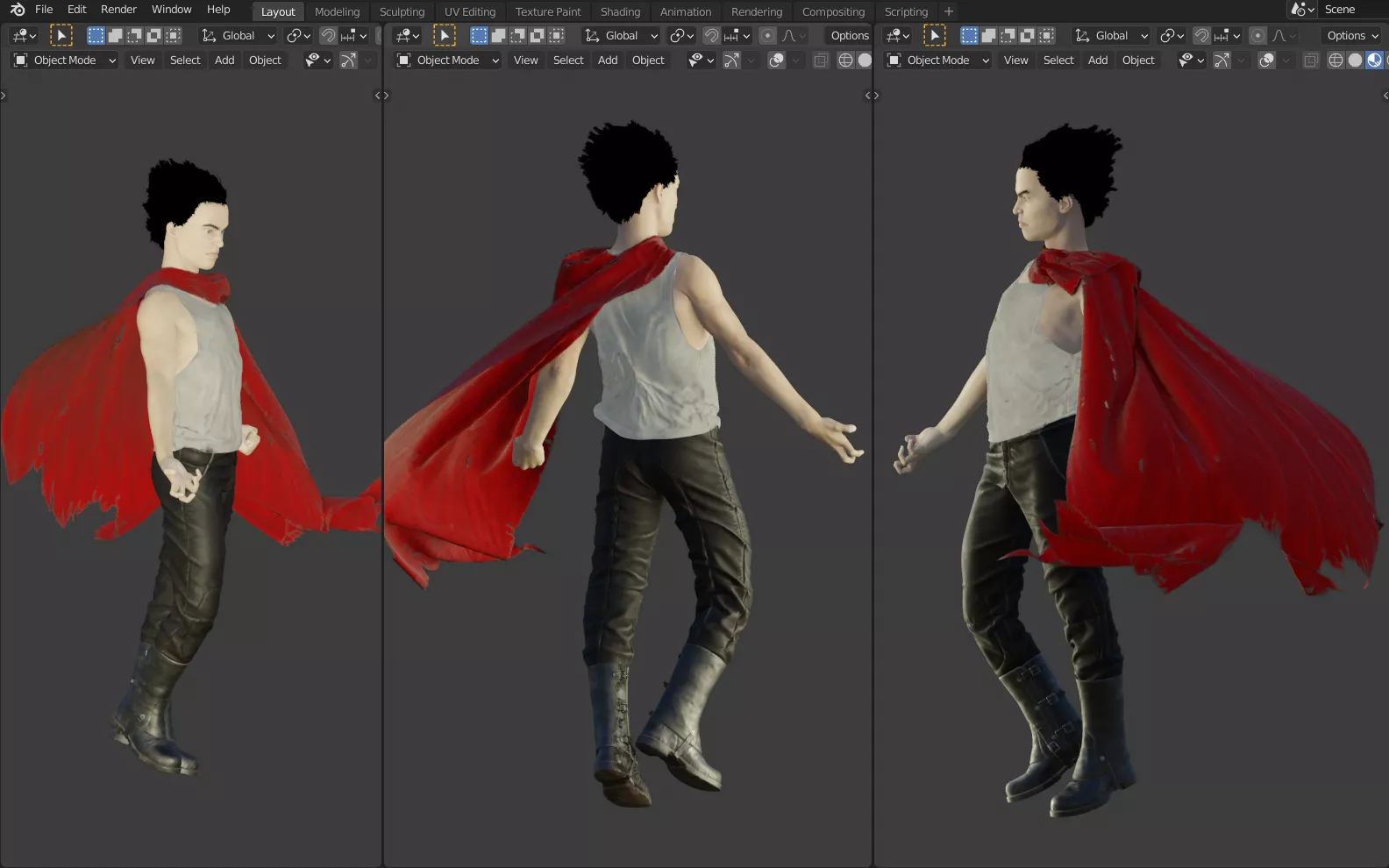Choose Intersect selection mode in right viewport

[x=1046, y=36]
